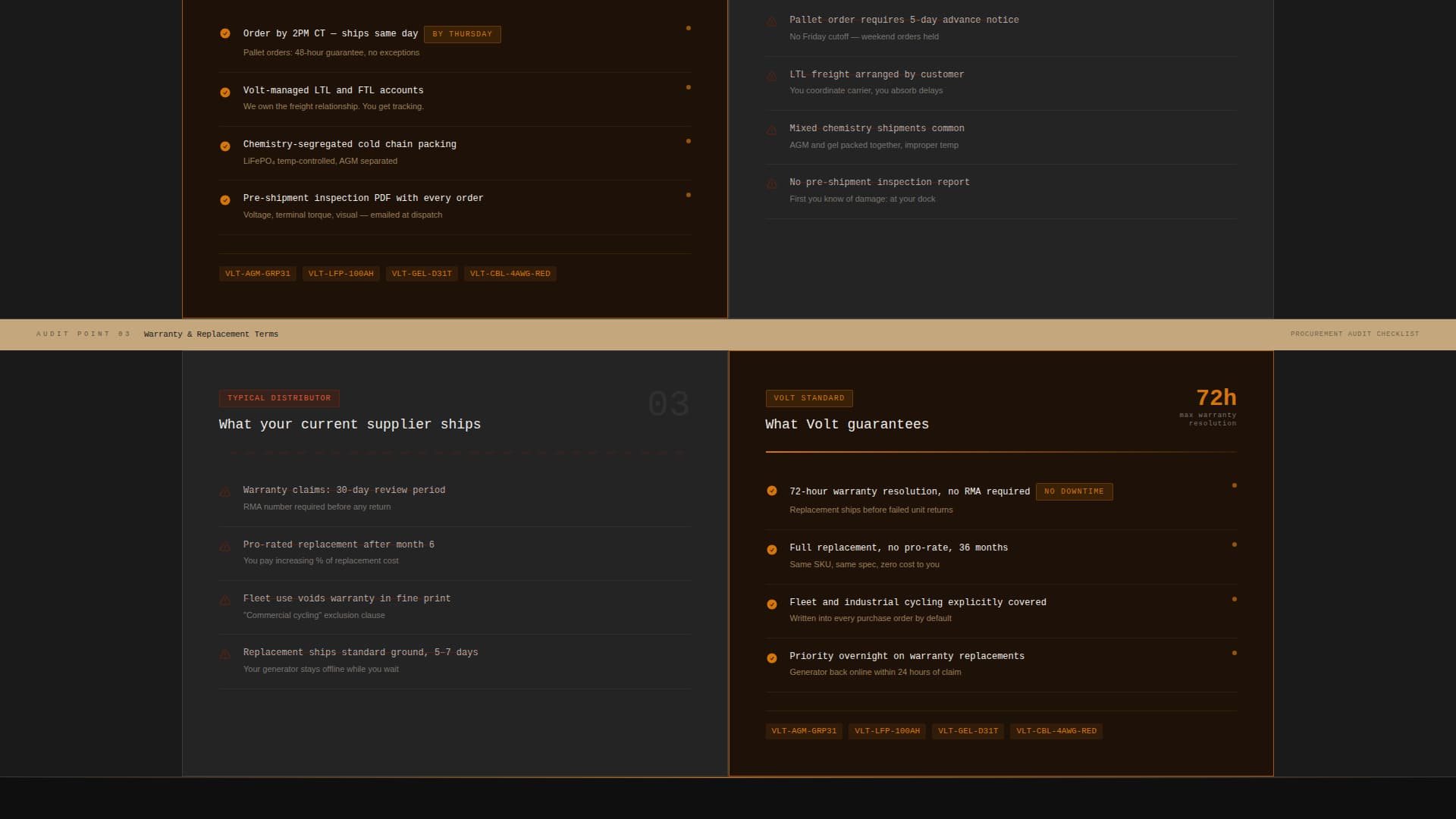The image size is (1456, 819).
Task: Click the 'BY THURSDAY' badge
Action: tap(463, 34)
